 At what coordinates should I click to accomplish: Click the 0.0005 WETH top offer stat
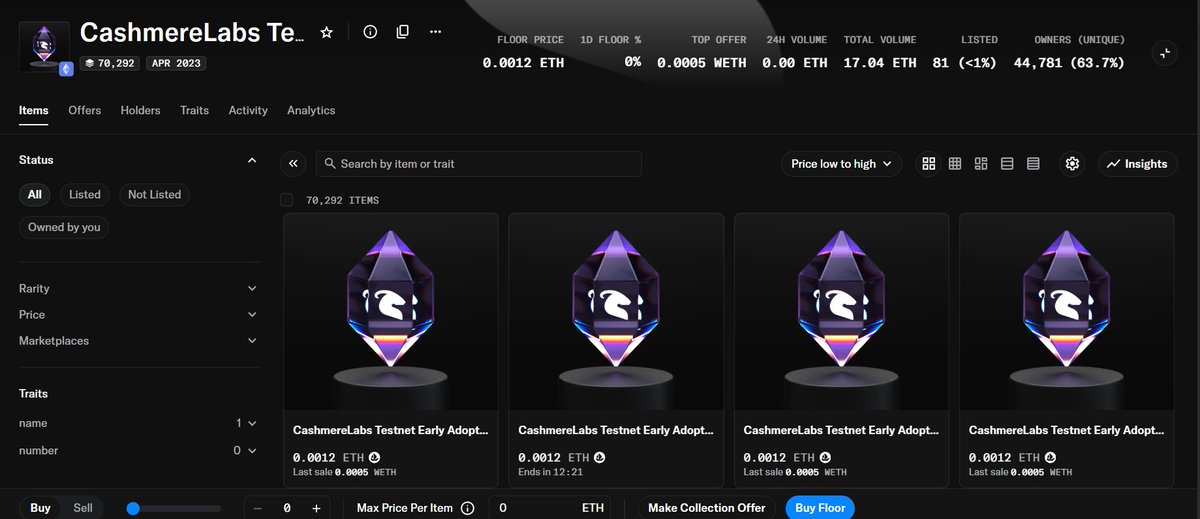(x=702, y=62)
